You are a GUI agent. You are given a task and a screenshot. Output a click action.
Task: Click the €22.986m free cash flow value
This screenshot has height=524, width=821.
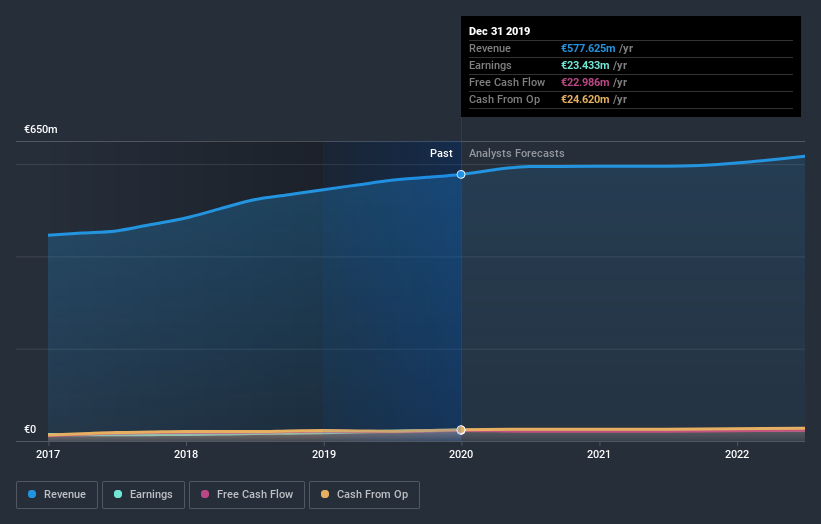pos(585,82)
